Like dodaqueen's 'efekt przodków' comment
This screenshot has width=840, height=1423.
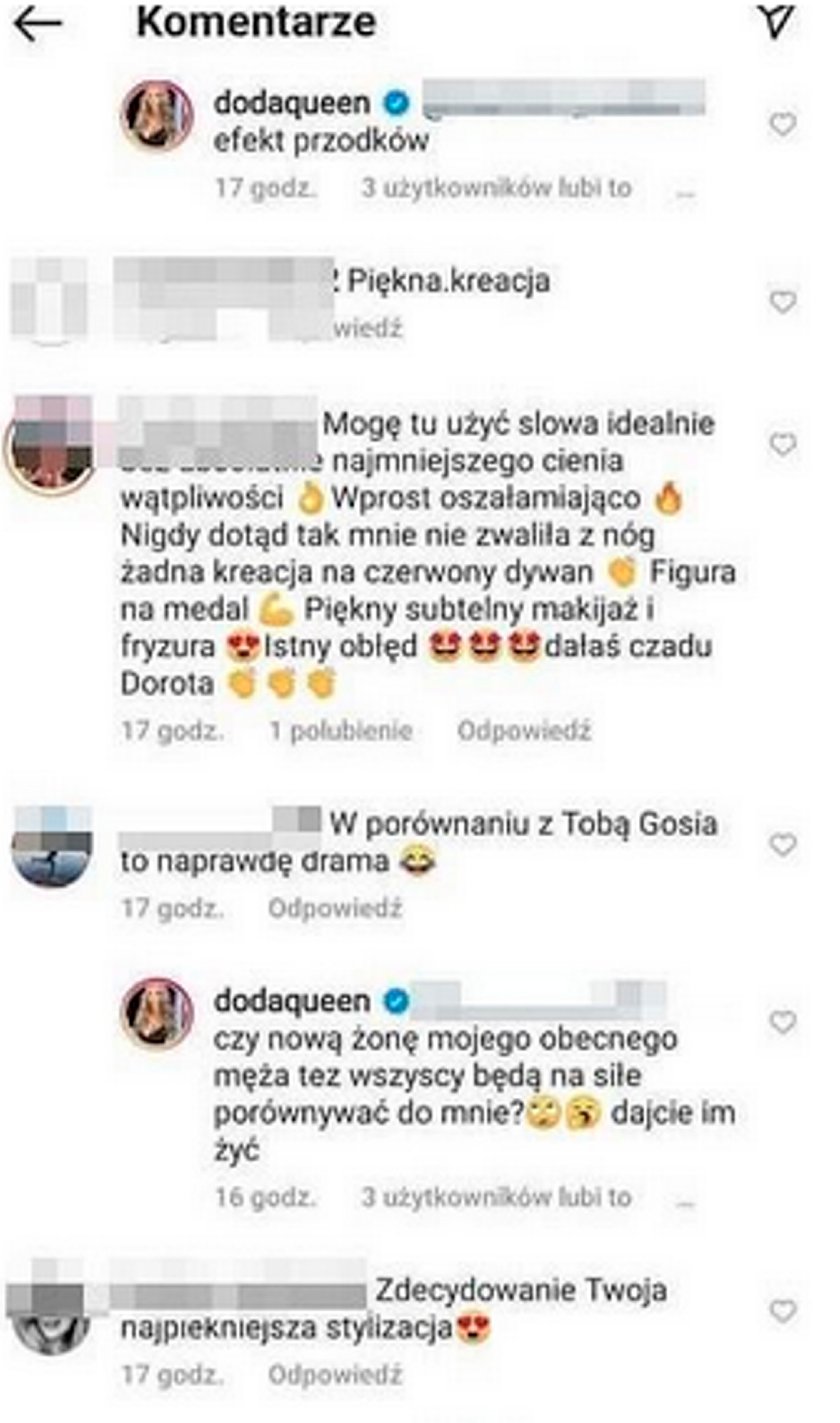pyautogui.click(x=782, y=125)
